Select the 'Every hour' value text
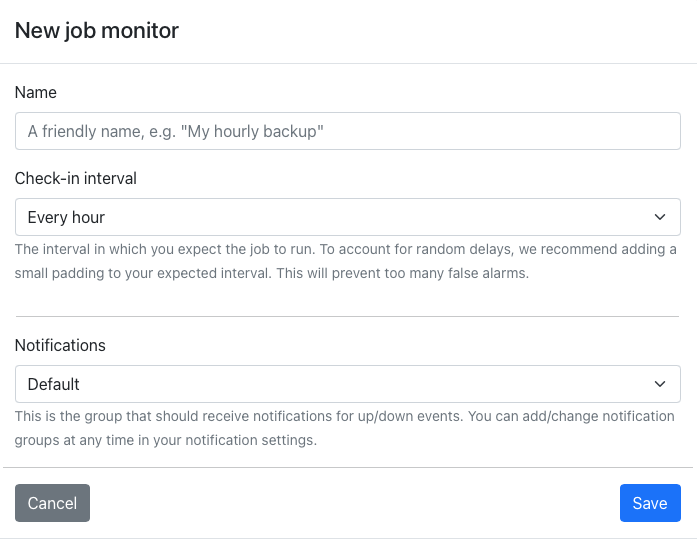This screenshot has height=545, width=697. point(66,217)
